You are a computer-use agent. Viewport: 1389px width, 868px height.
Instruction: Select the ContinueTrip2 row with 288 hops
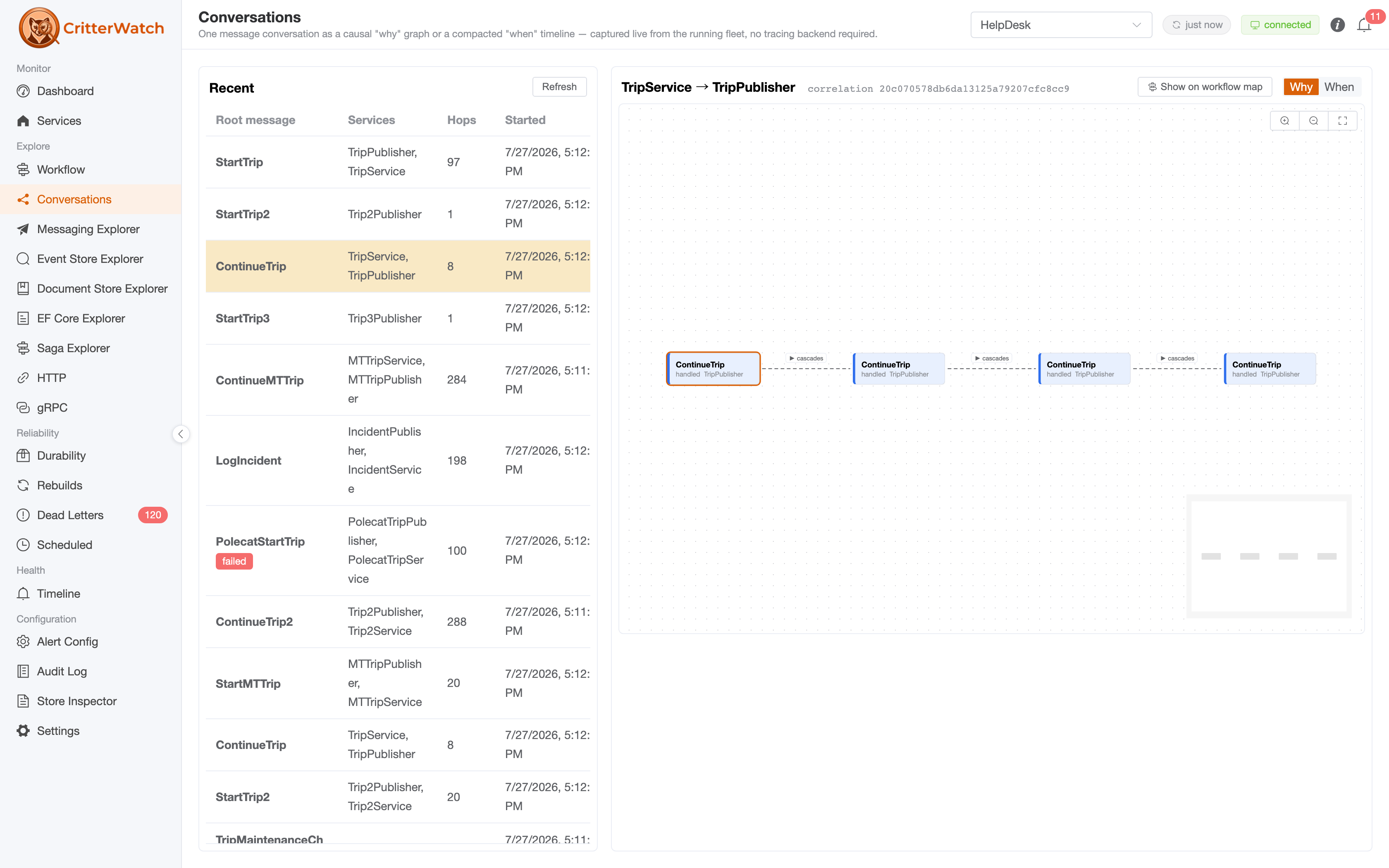coord(398,621)
